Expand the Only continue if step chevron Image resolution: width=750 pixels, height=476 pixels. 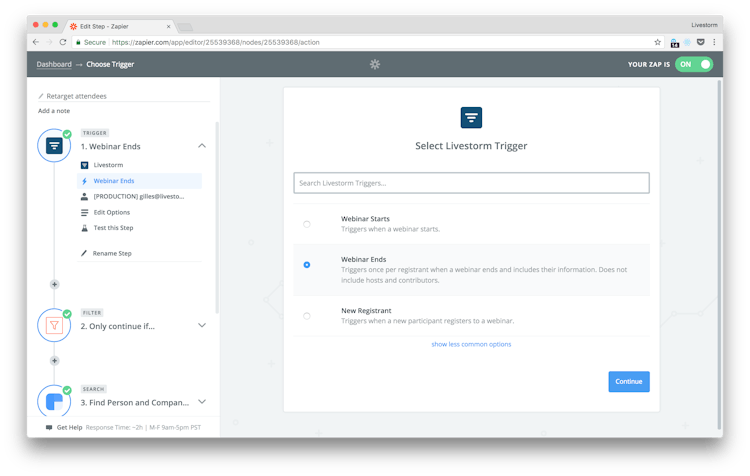click(202, 325)
